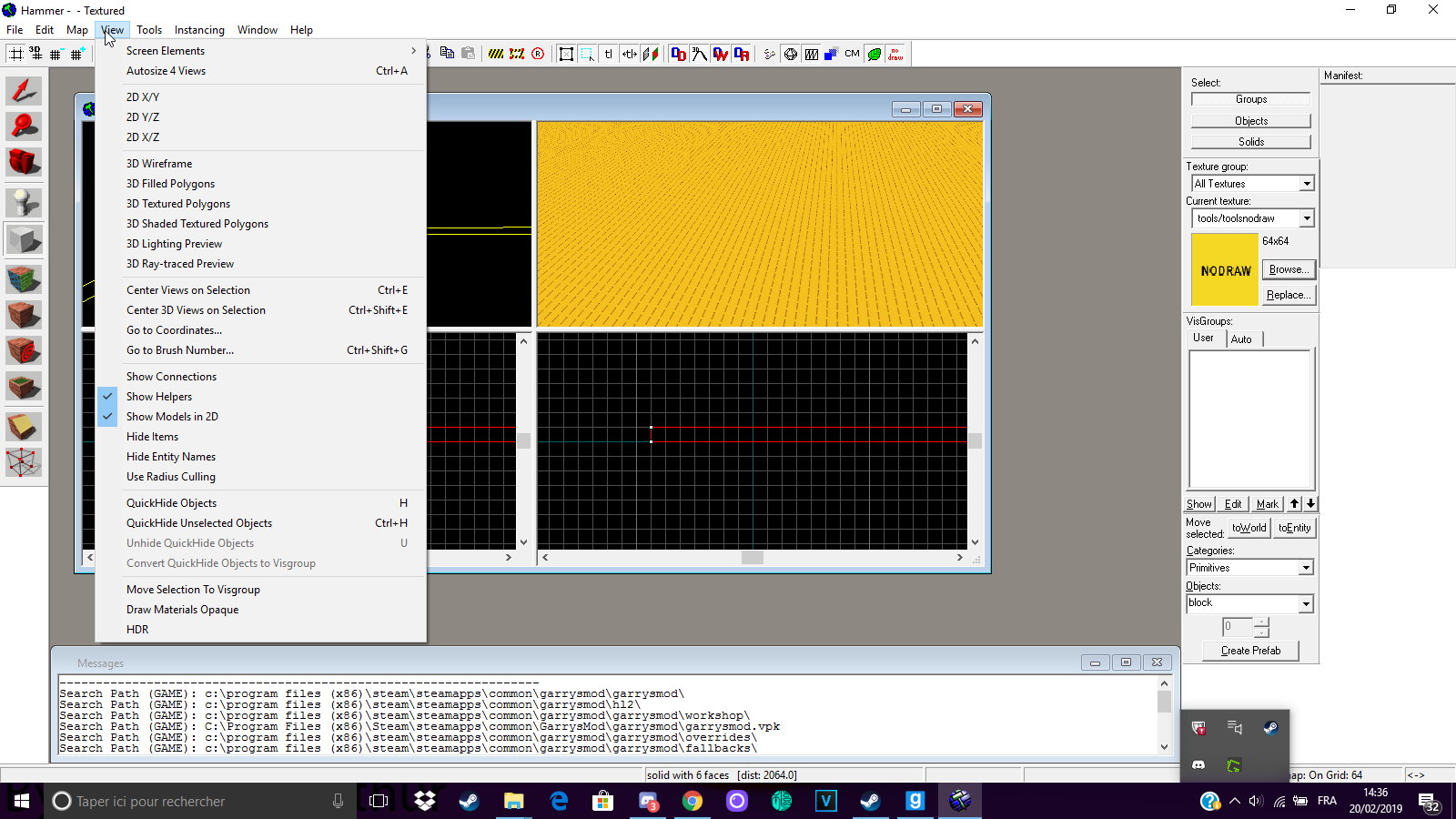Activate the red Camera tool
The height and width of the screenshot is (819, 1456).
(x=24, y=162)
